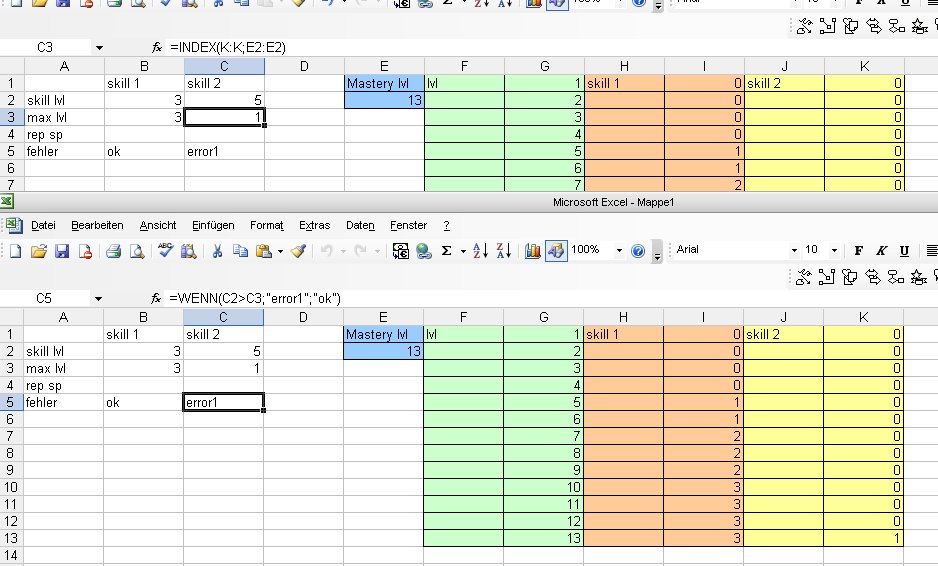Open the 100% zoom dropdown
Image resolution: width=938 pixels, height=566 pixels.
click(619, 250)
